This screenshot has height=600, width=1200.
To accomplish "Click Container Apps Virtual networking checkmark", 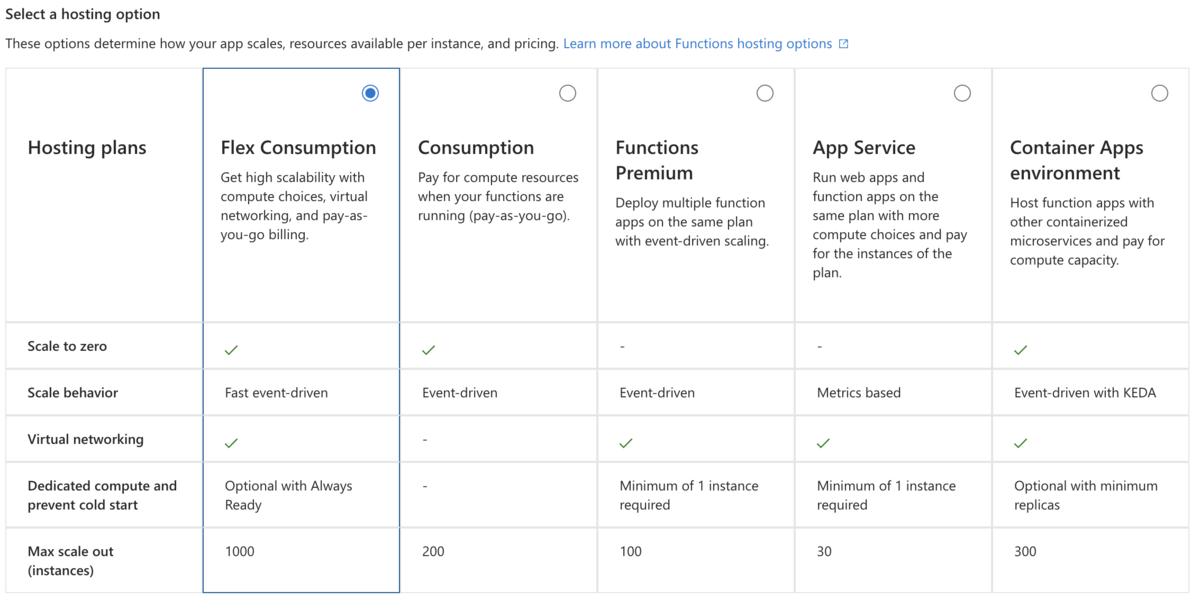I will (1021, 443).
